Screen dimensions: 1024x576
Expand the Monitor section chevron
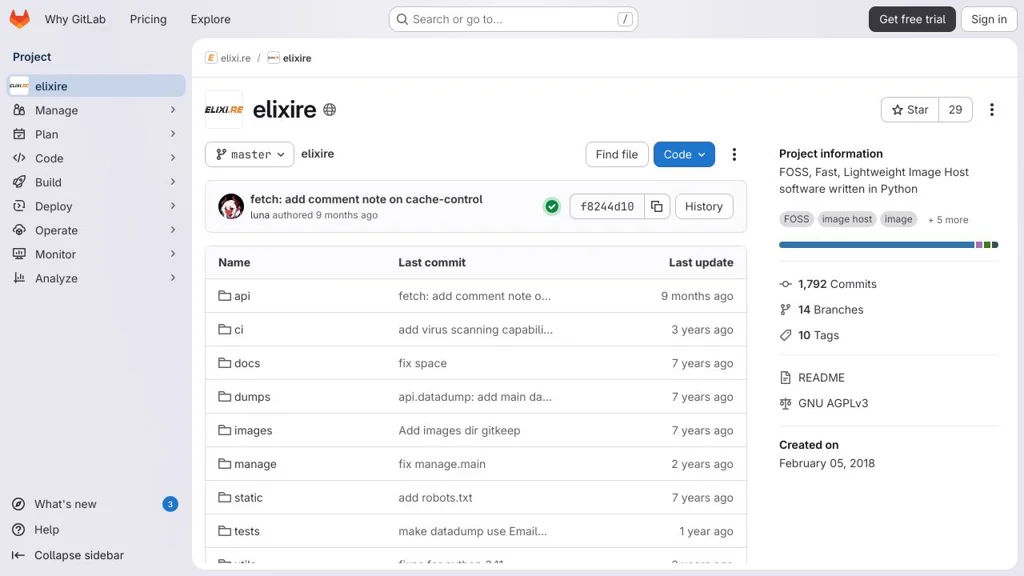point(173,254)
